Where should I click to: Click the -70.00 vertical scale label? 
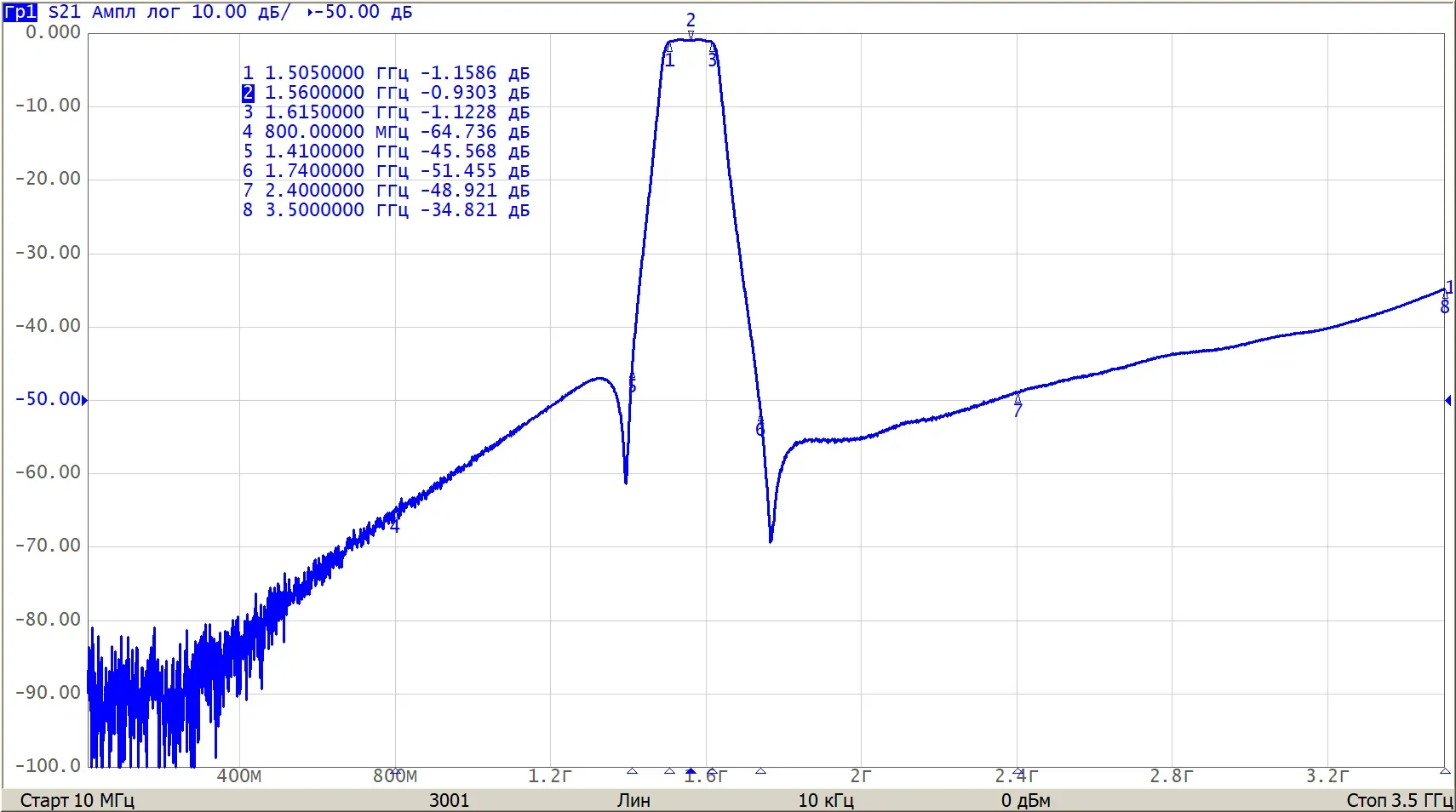48,546
